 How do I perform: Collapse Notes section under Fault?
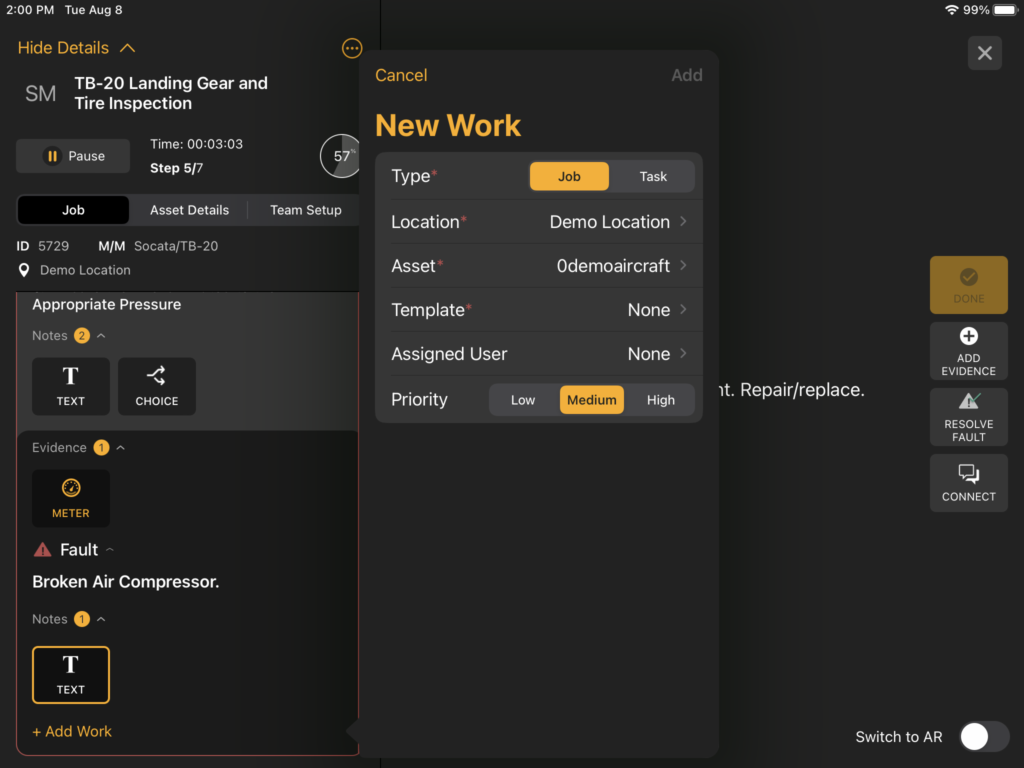pos(101,619)
